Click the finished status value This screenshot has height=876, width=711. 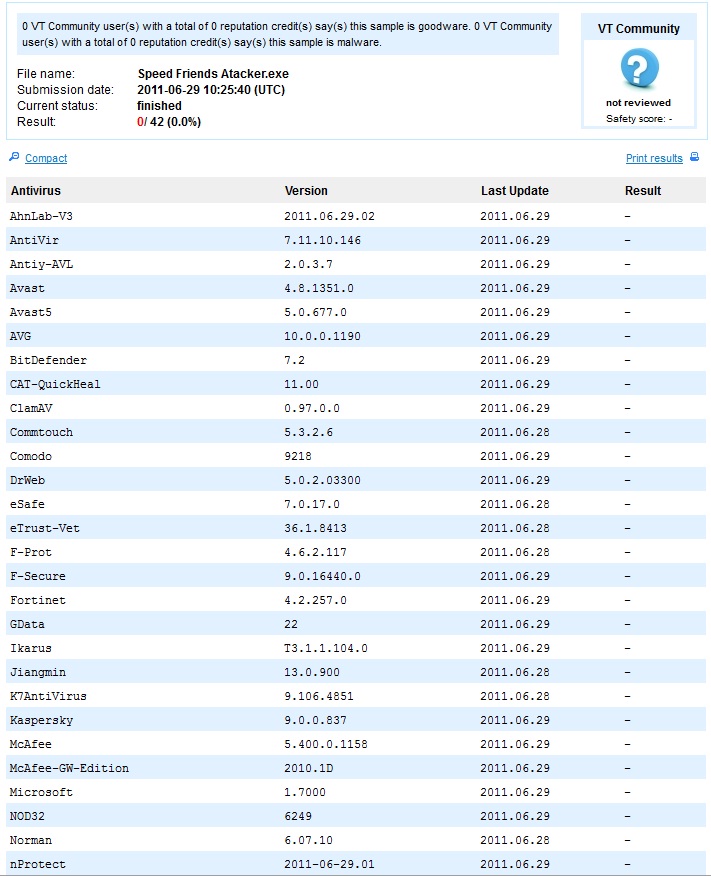[159, 106]
